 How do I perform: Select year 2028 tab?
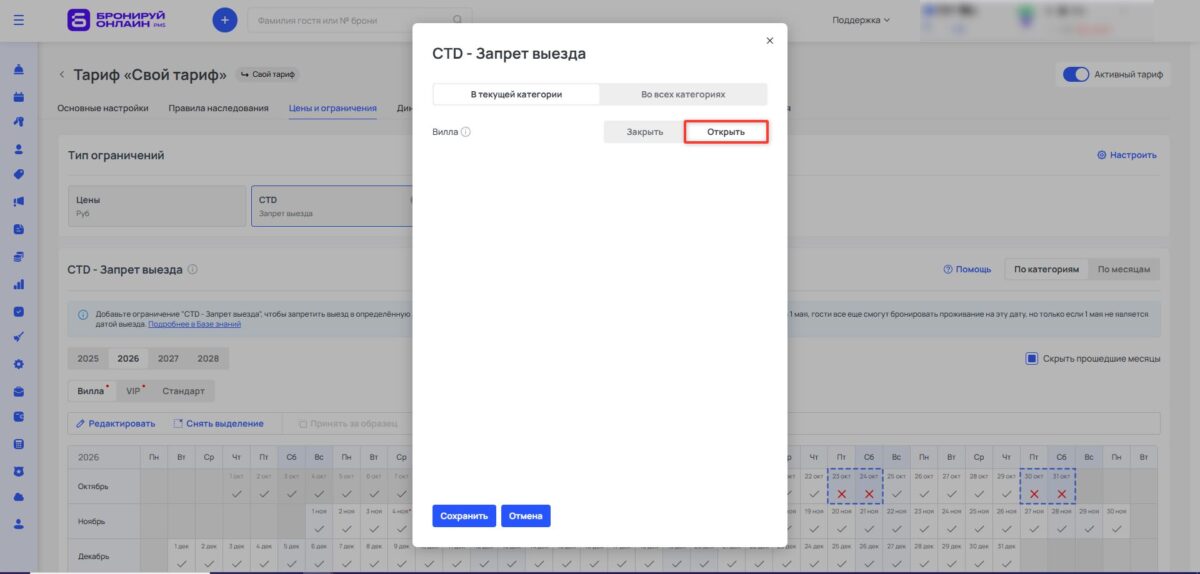[208, 358]
